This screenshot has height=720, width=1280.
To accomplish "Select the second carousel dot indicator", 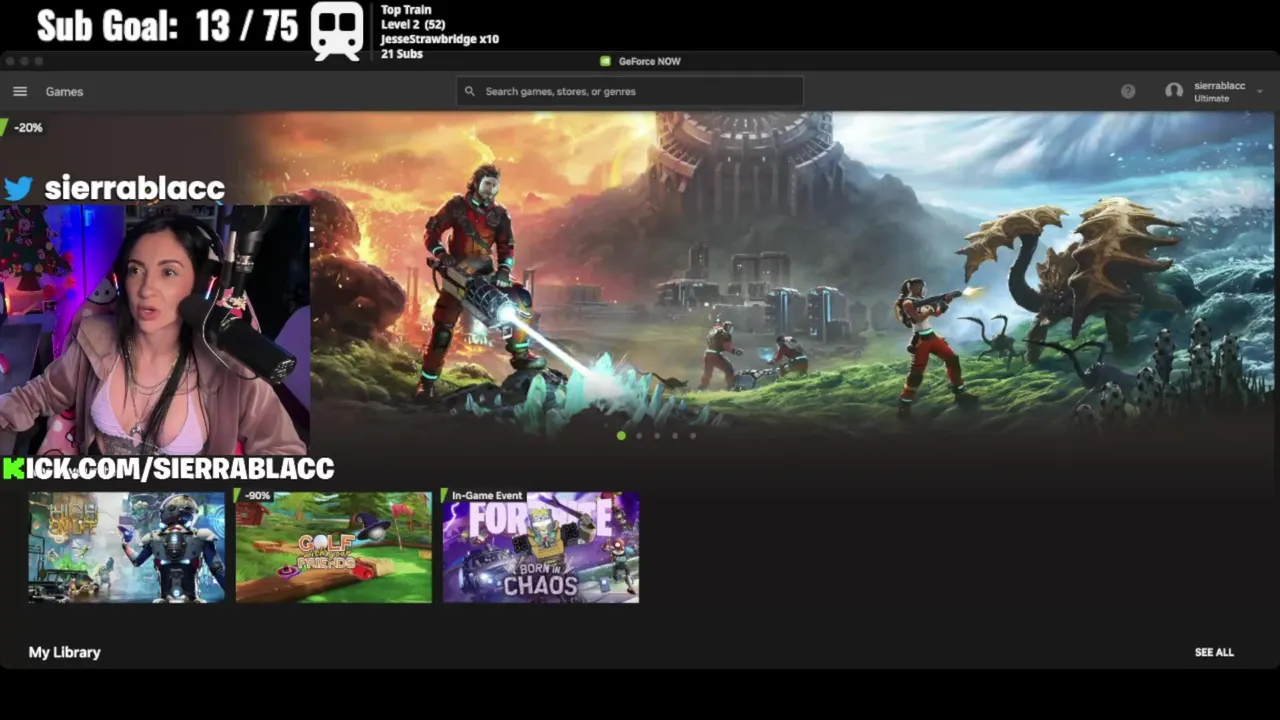I will pos(639,436).
